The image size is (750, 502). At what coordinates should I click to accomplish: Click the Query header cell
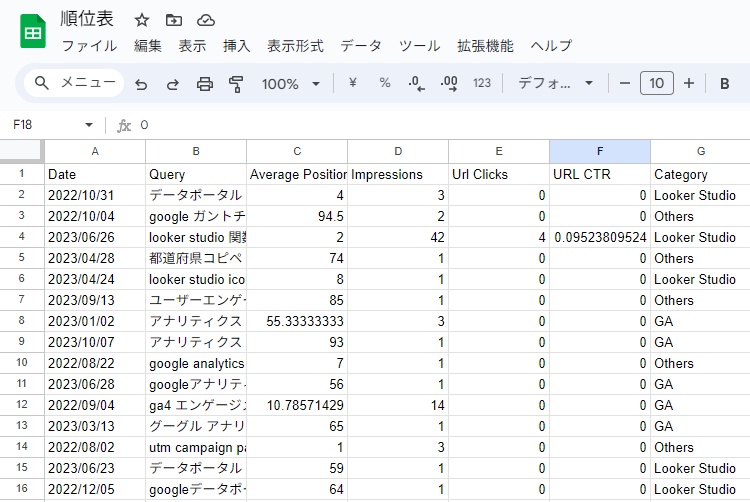pos(196,175)
